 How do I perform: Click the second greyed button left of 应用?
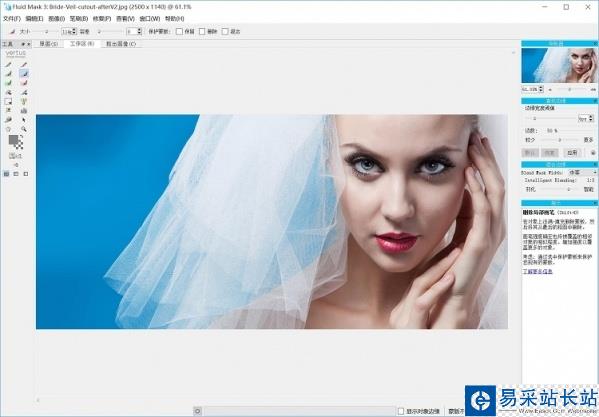click(x=549, y=153)
